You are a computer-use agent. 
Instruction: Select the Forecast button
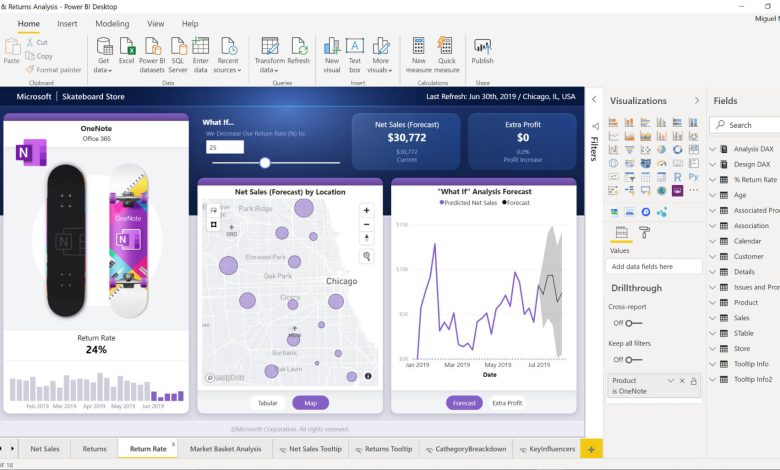point(464,403)
